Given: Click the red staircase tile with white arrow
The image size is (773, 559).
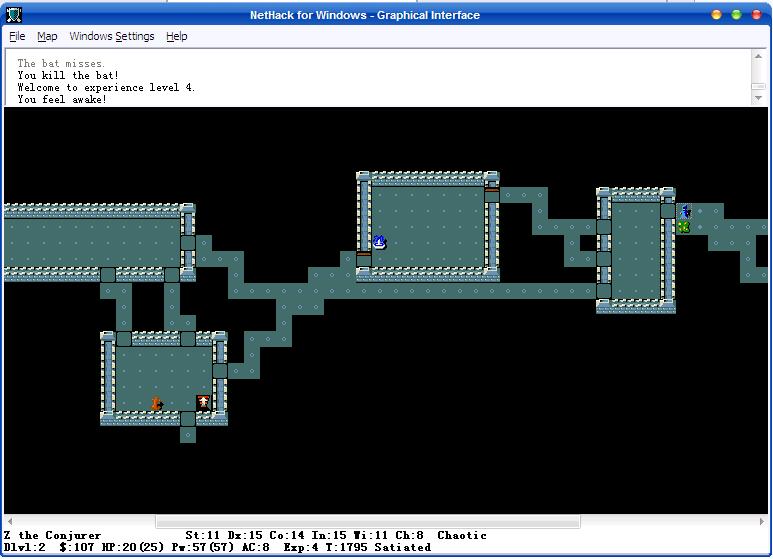Looking at the screenshot, I should click(x=204, y=403).
